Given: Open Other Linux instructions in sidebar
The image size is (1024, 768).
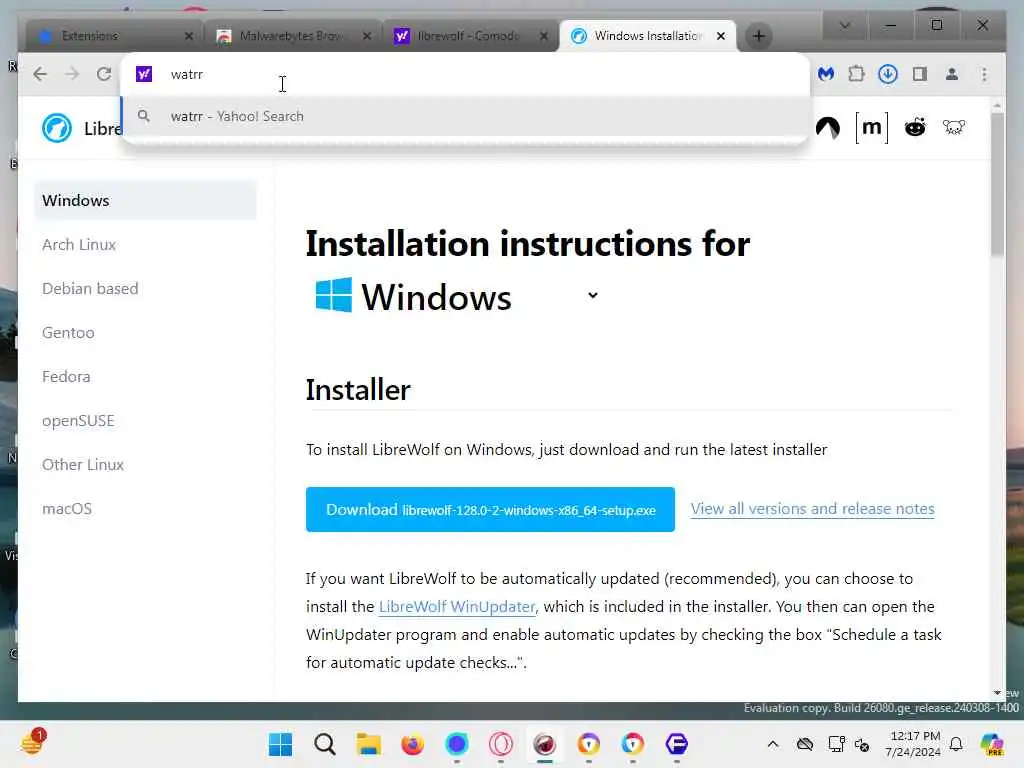Looking at the screenshot, I should (83, 464).
